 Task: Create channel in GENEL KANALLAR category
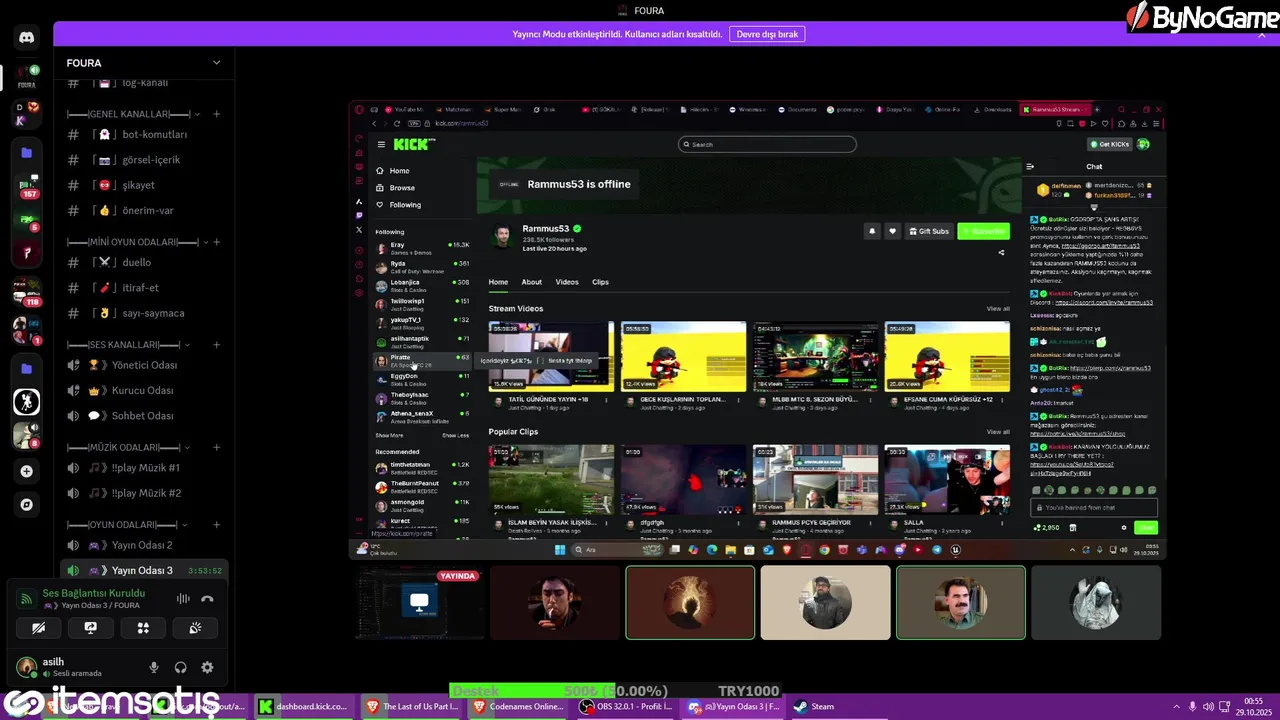(x=216, y=114)
